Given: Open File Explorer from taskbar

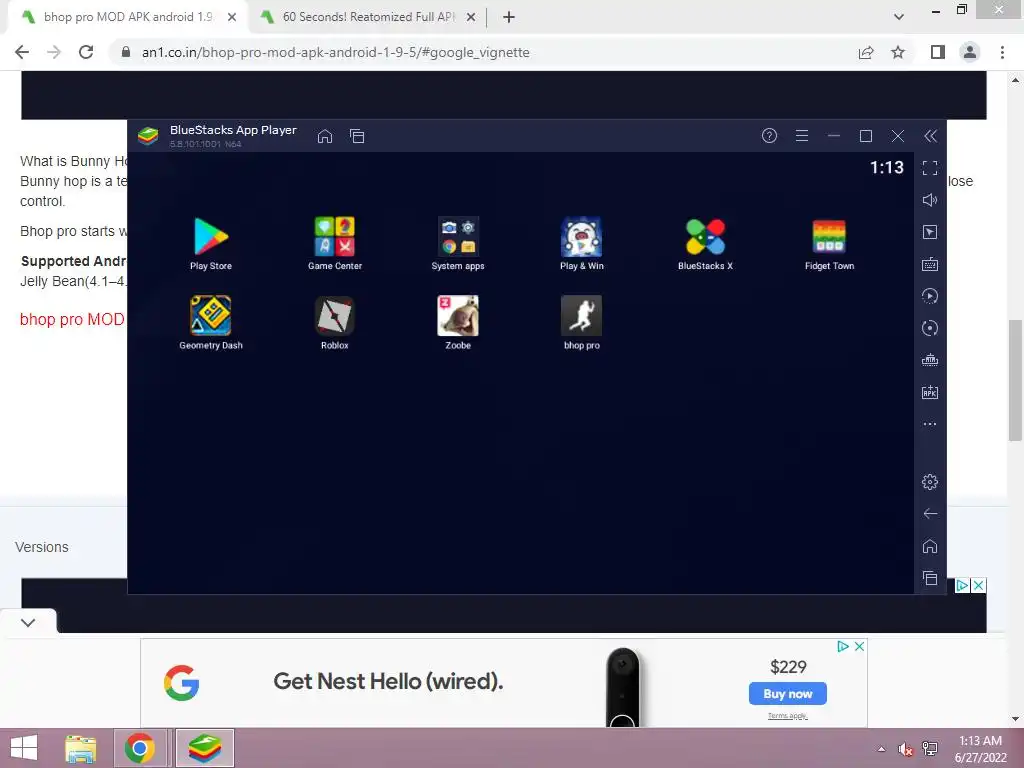Looking at the screenshot, I should (80, 748).
